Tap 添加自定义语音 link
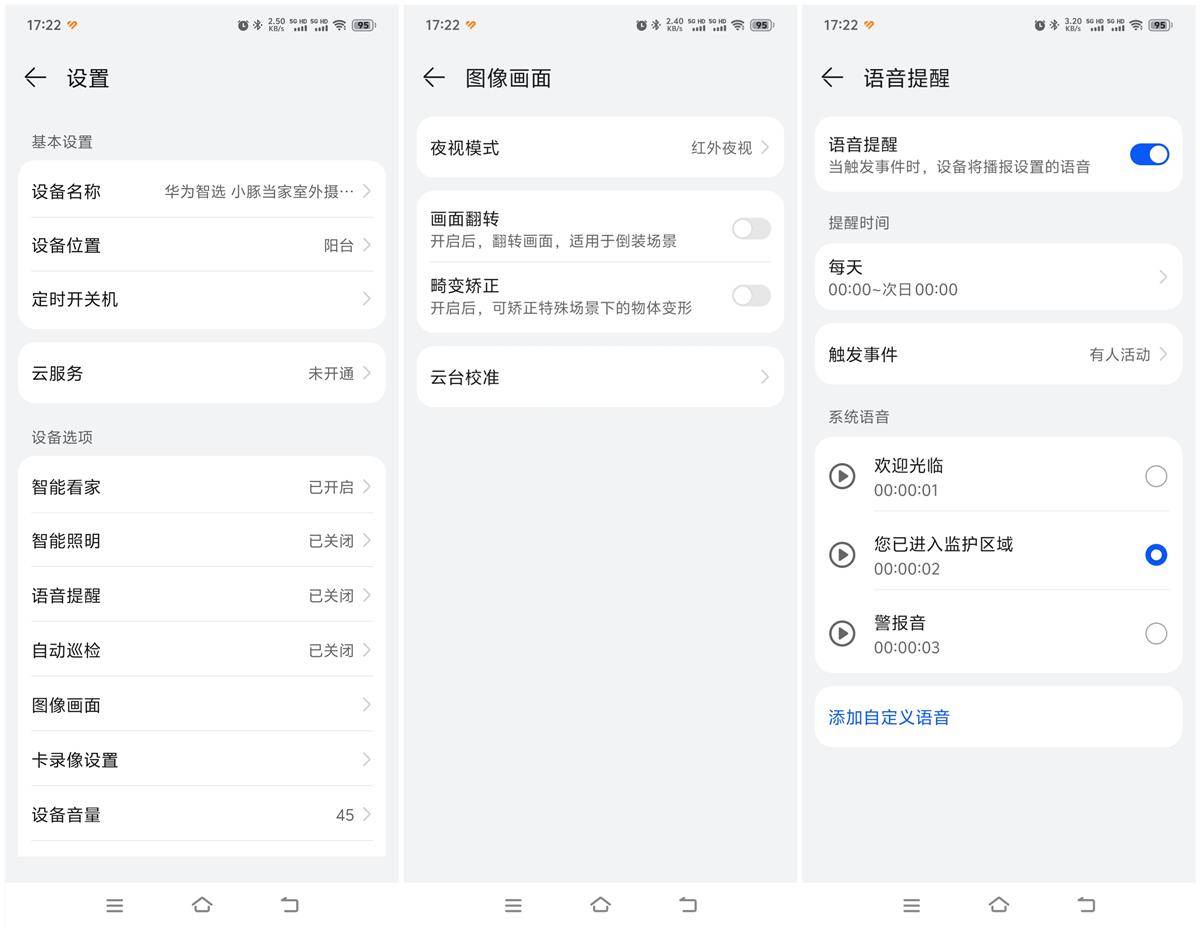 tap(889, 717)
